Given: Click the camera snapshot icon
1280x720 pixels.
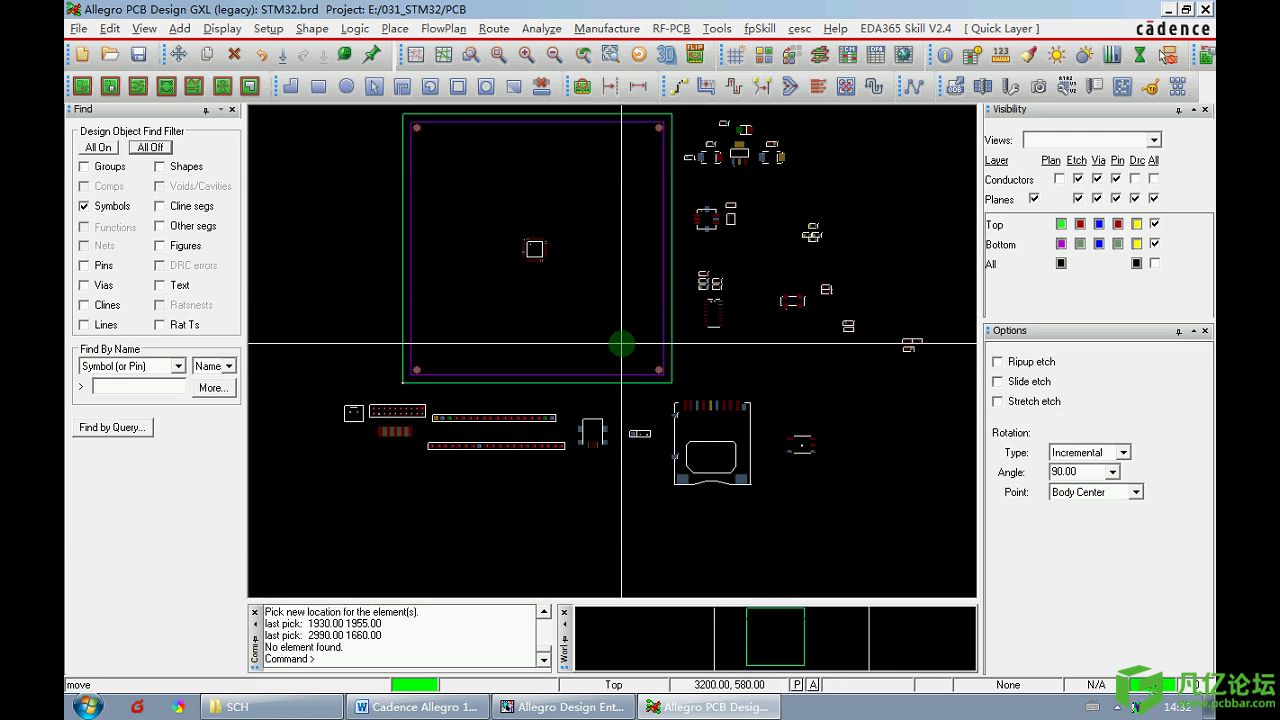Looking at the screenshot, I should pyautogui.click(x=1039, y=87).
